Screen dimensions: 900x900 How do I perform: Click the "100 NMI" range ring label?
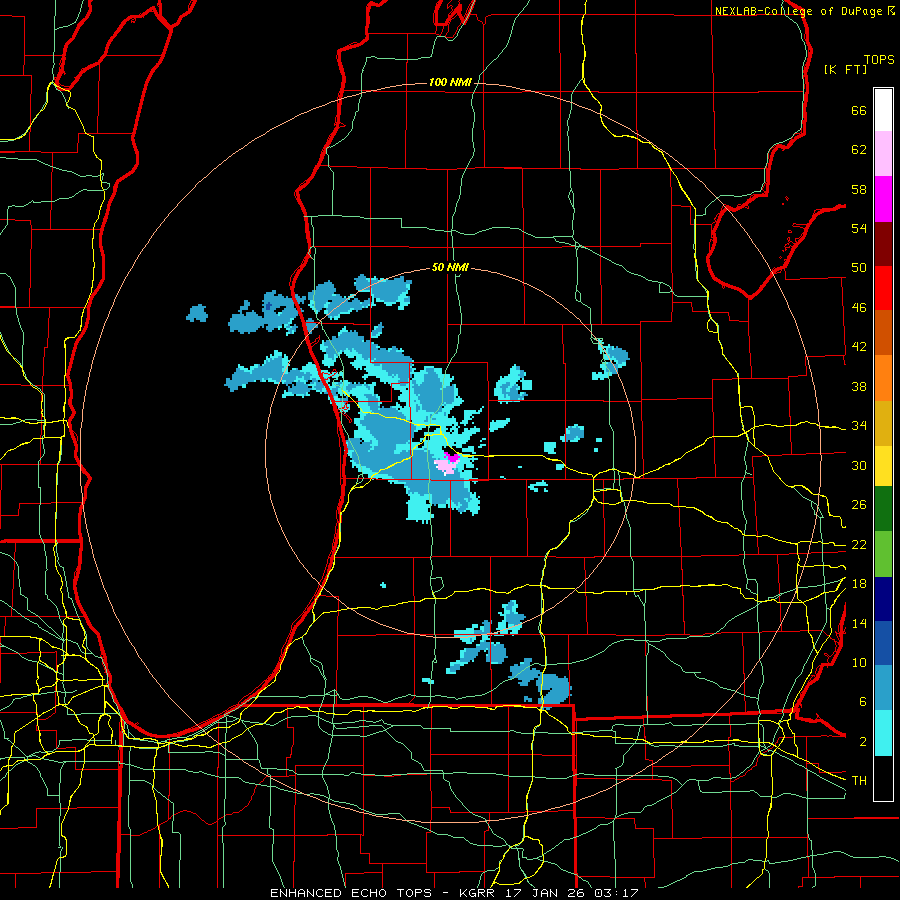tap(450, 83)
